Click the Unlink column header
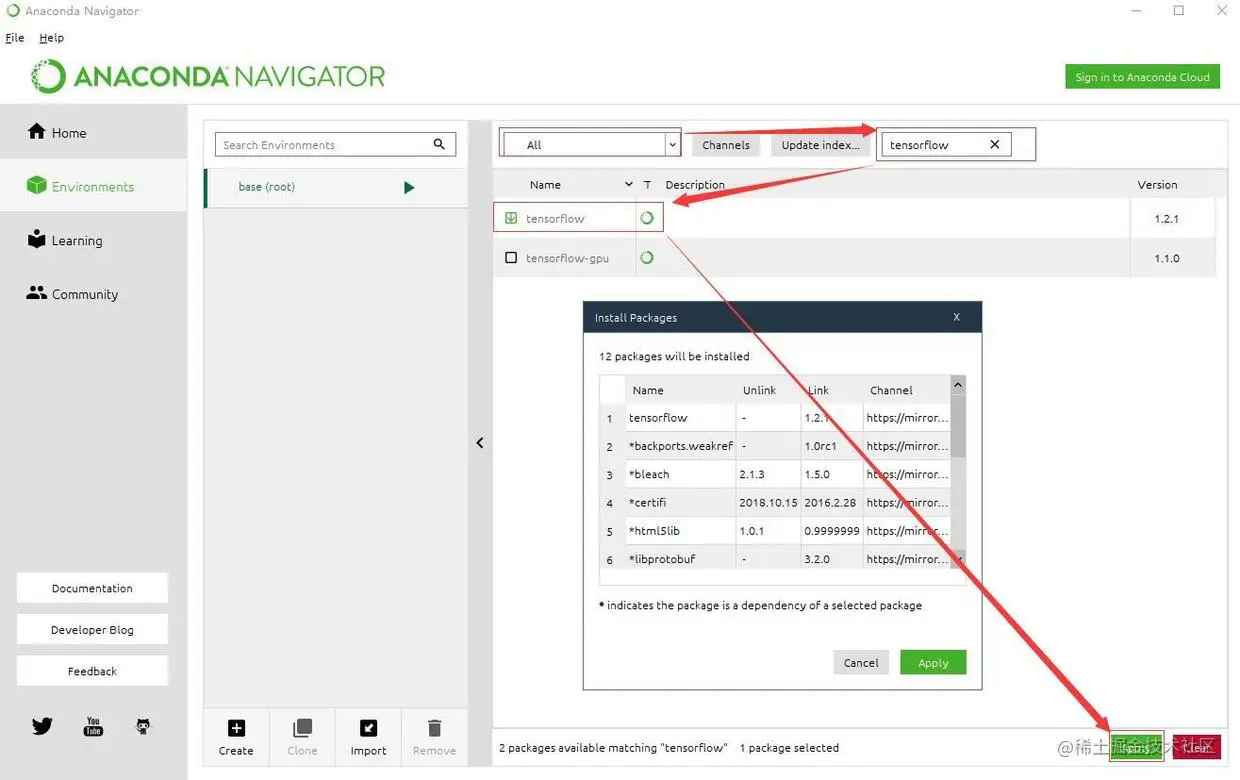Image resolution: width=1240 pixels, height=780 pixels. (759, 390)
